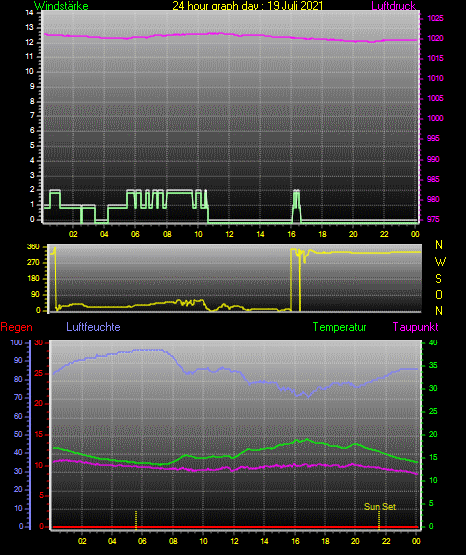Click the 40 temperature axis value
The image size is (466, 555).
pos(433,343)
